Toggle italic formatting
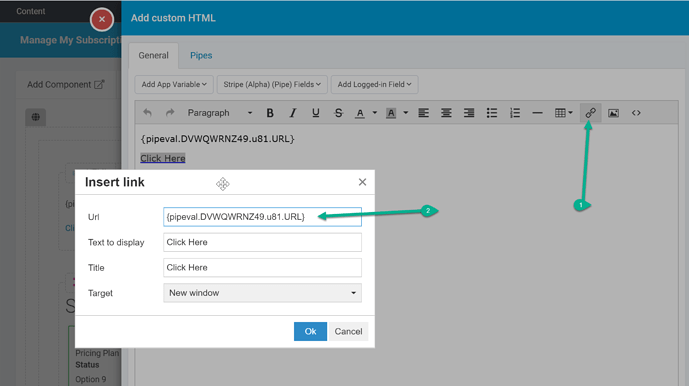The image size is (689, 386). (293, 113)
